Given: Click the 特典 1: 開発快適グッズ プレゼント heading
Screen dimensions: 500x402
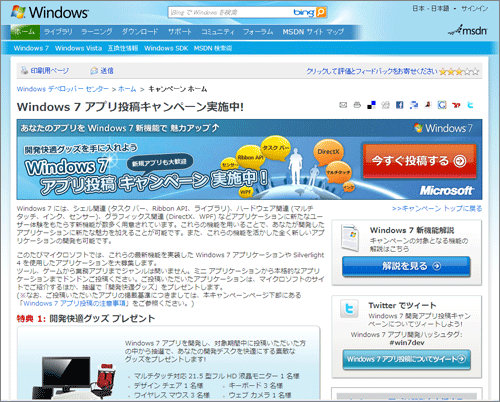Looking at the screenshot, I should (x=86, y=319).
